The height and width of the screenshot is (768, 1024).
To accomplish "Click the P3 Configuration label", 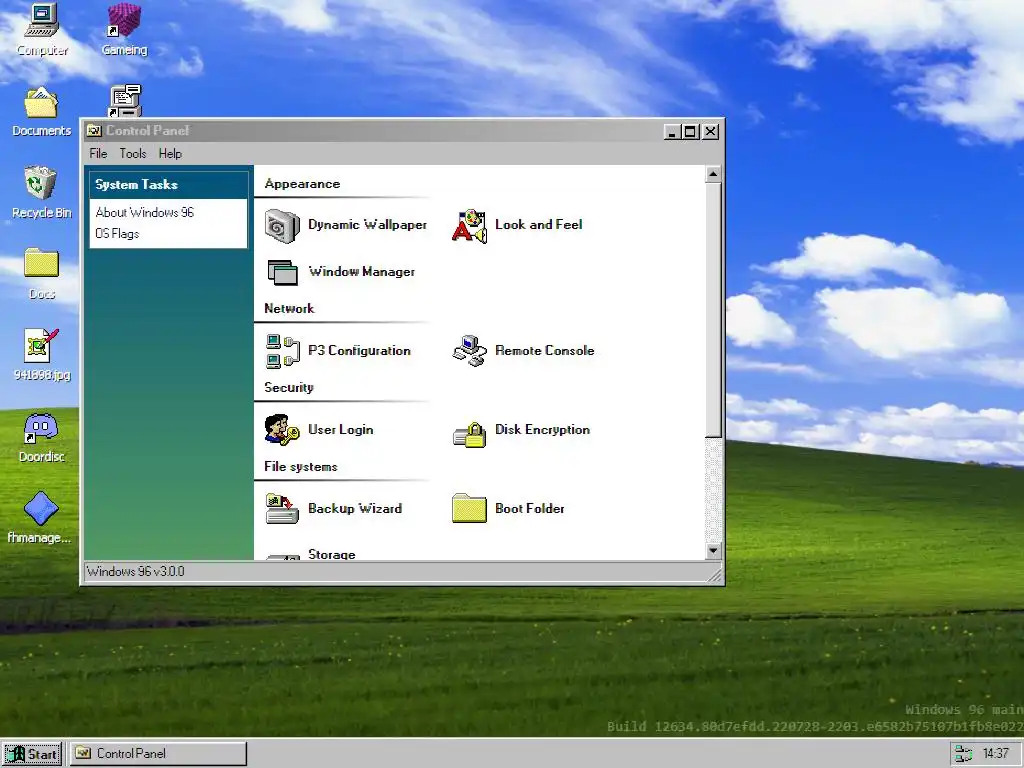I will pos(359,351).
